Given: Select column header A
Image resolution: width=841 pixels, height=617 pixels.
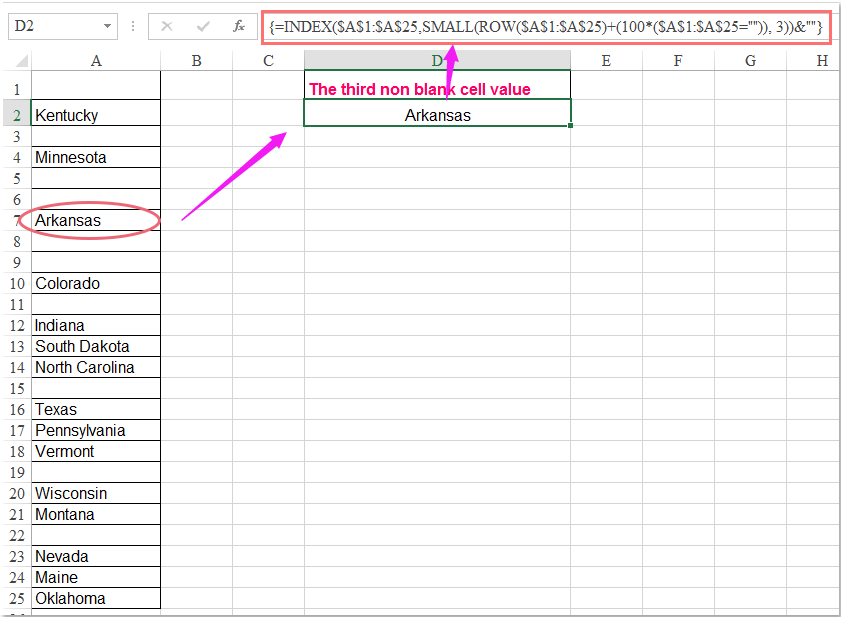Looking at the screenshot, I should pos(96,61).
